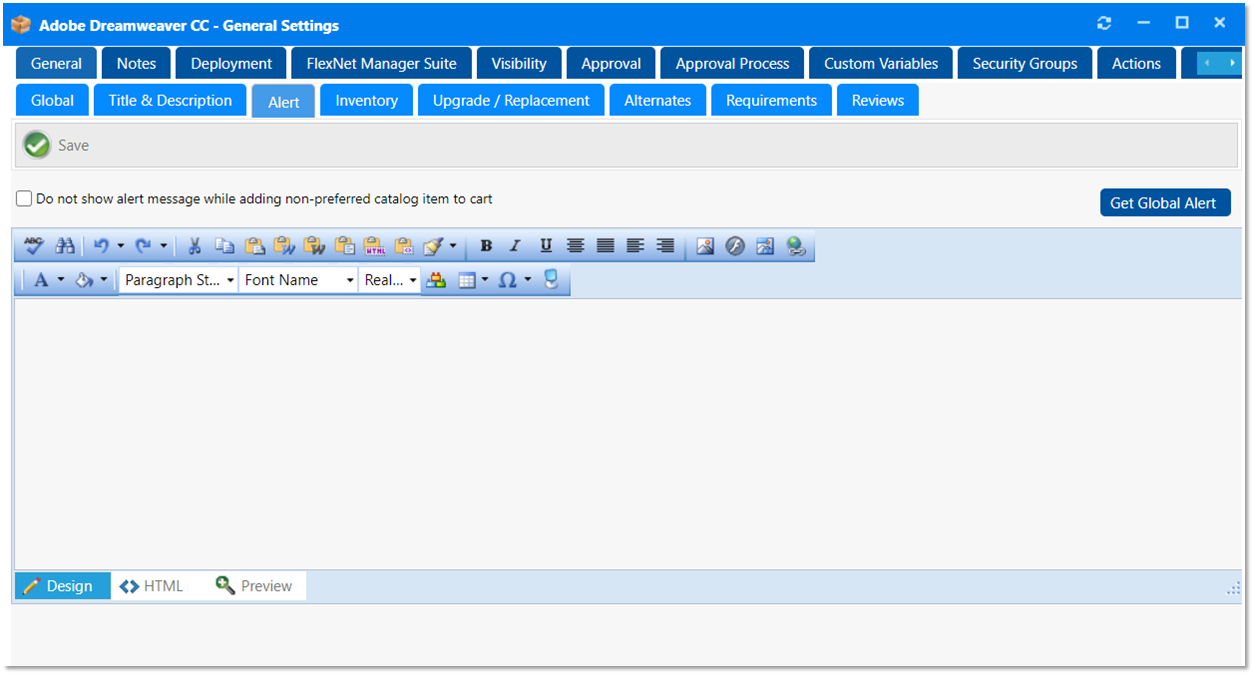Toggle Italic formatting
Screen dimensions: 1254x675
point(516,246)
